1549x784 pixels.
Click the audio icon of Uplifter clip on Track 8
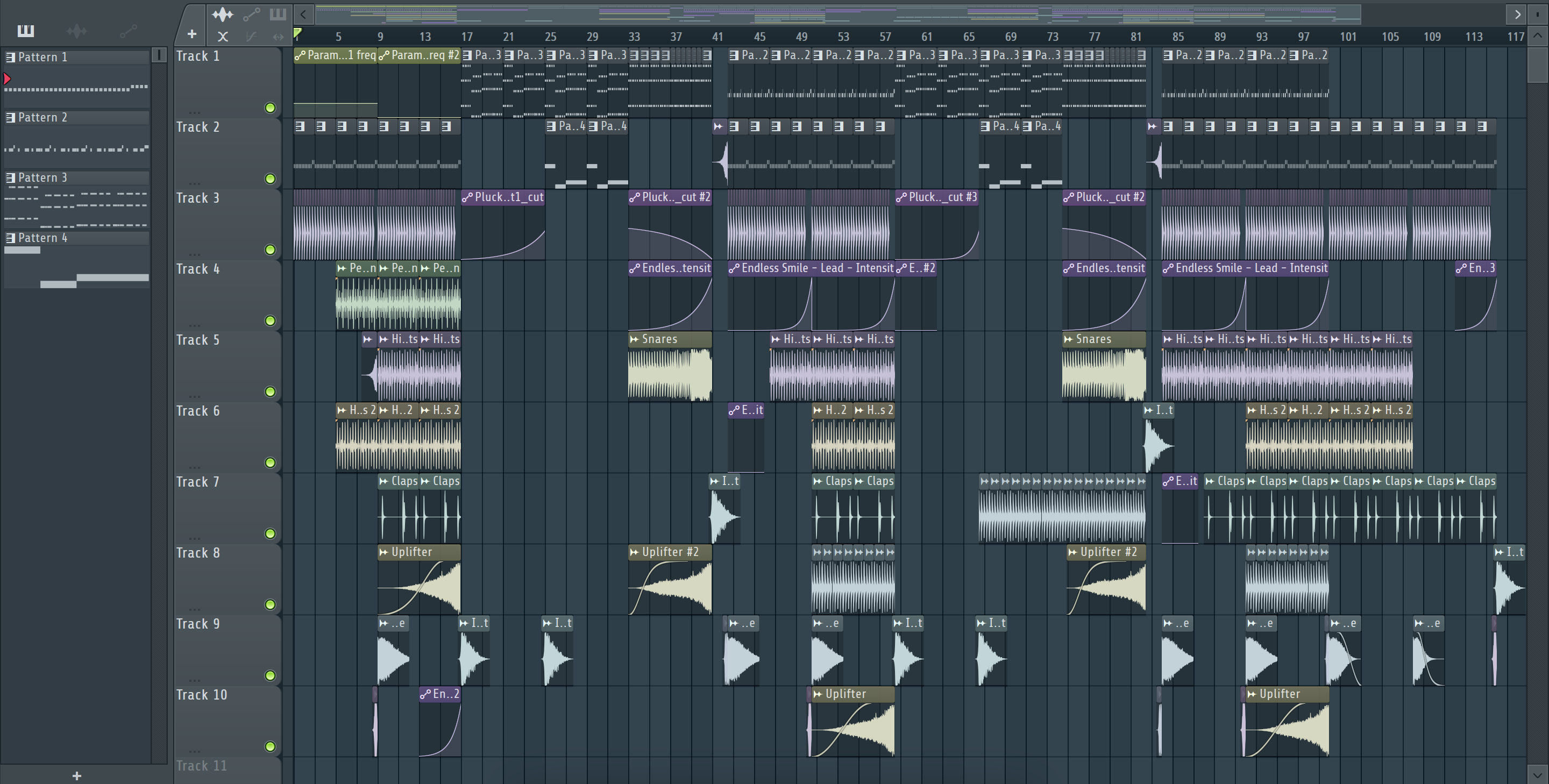click(x=383, y=552)
